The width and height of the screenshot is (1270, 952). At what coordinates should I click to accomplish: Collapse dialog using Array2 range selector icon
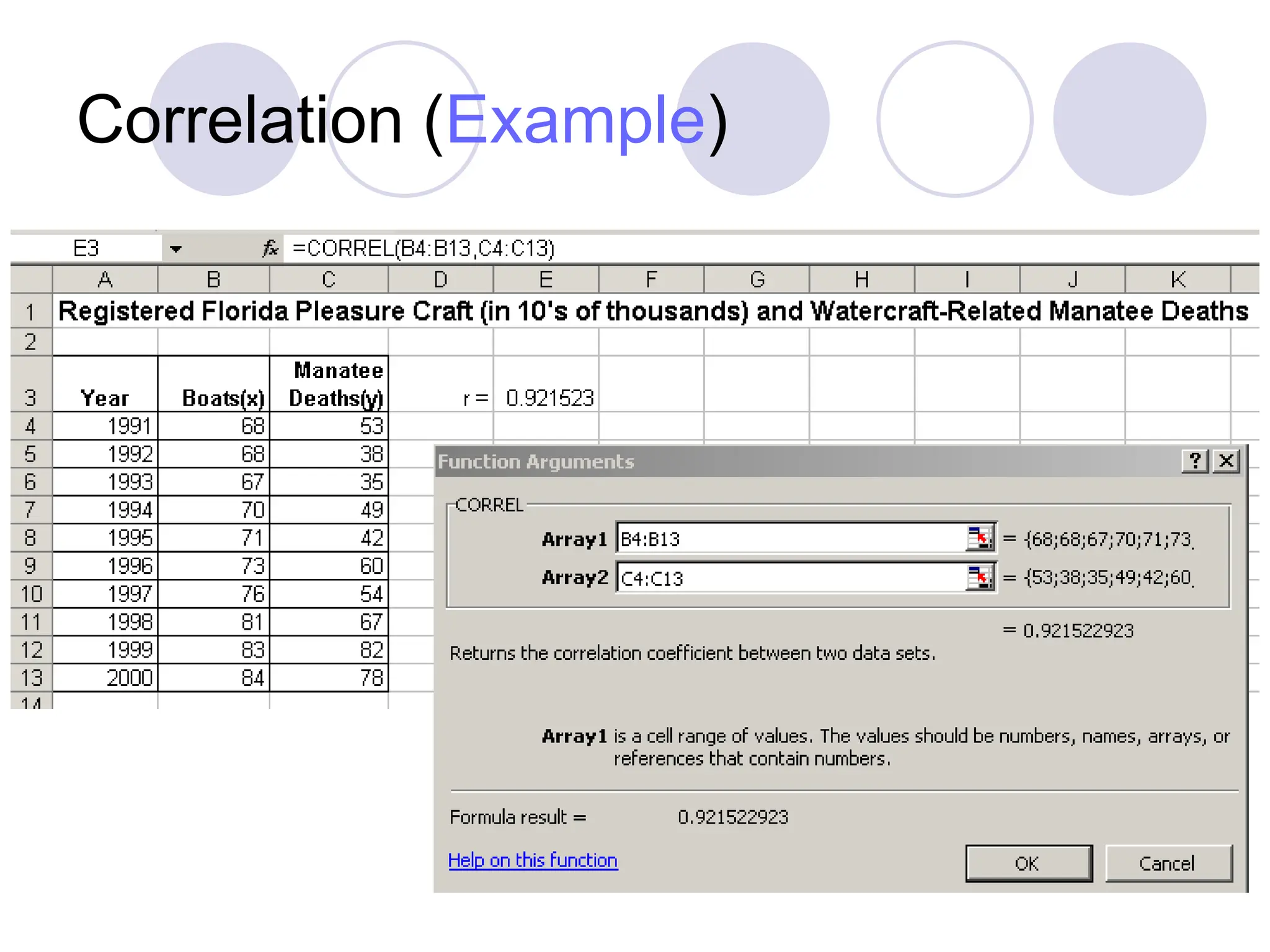pos(980,578)
